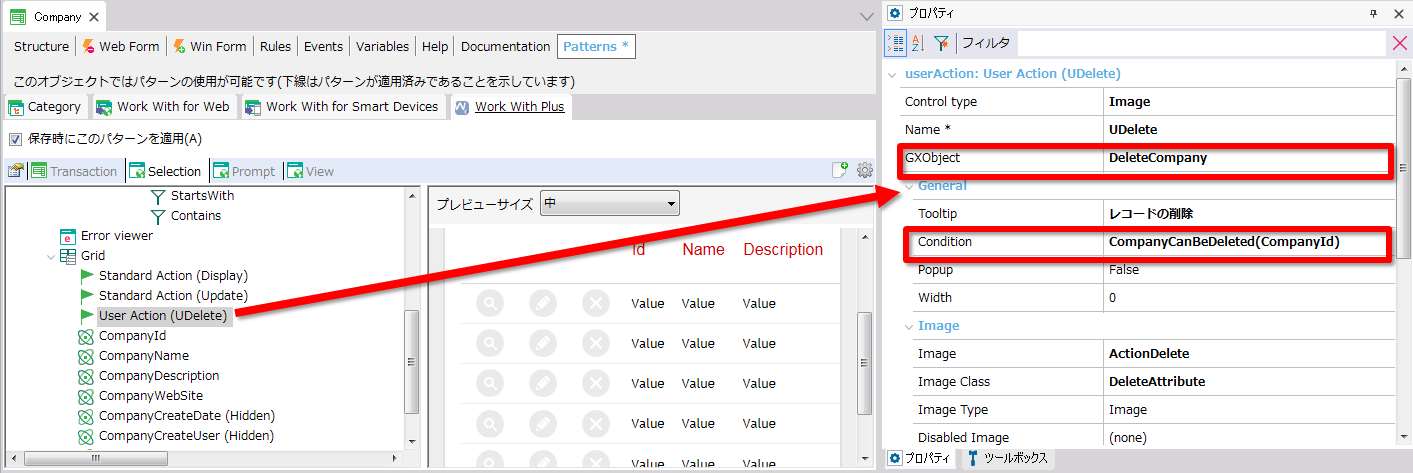Clear the filter with the red X icon

coord(1400,43)
